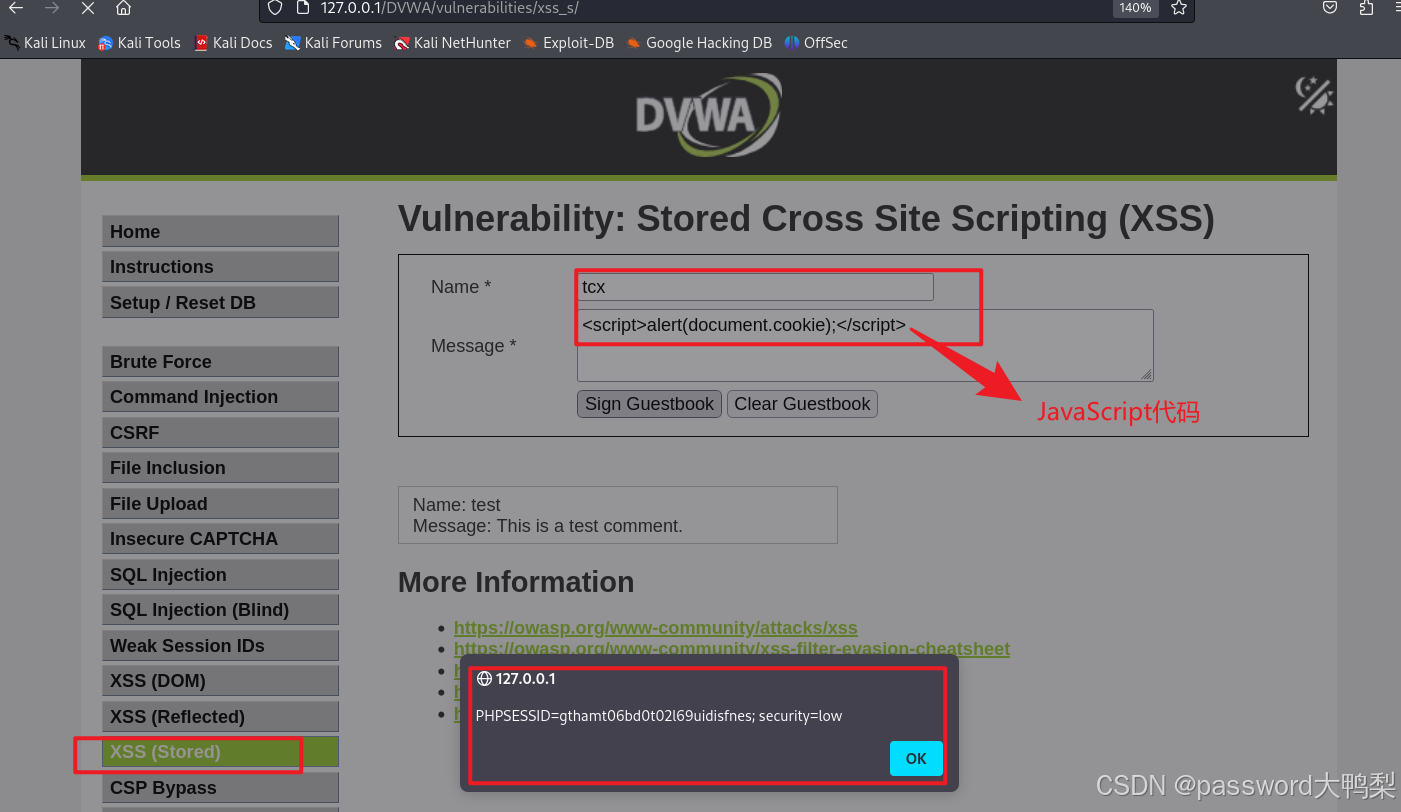Open Setup / Reset DB page

point(220,302)
